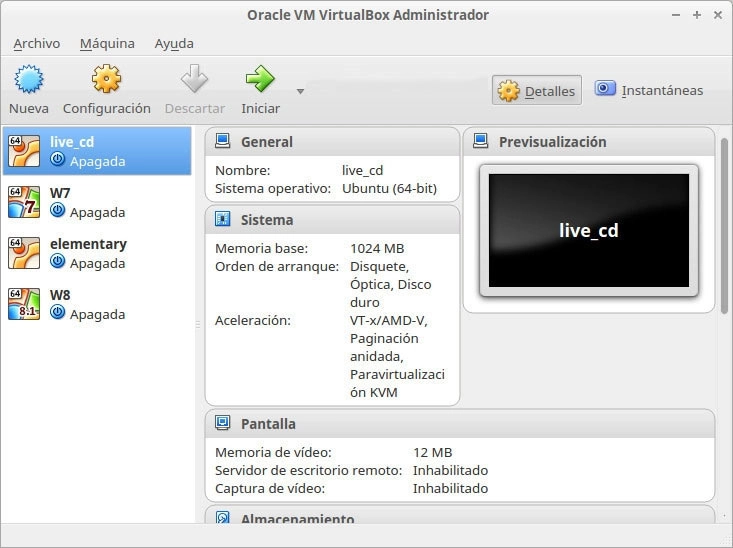Click the greyed Descartar down-arrow icon
733x548 pixels.
click(194, 79)
